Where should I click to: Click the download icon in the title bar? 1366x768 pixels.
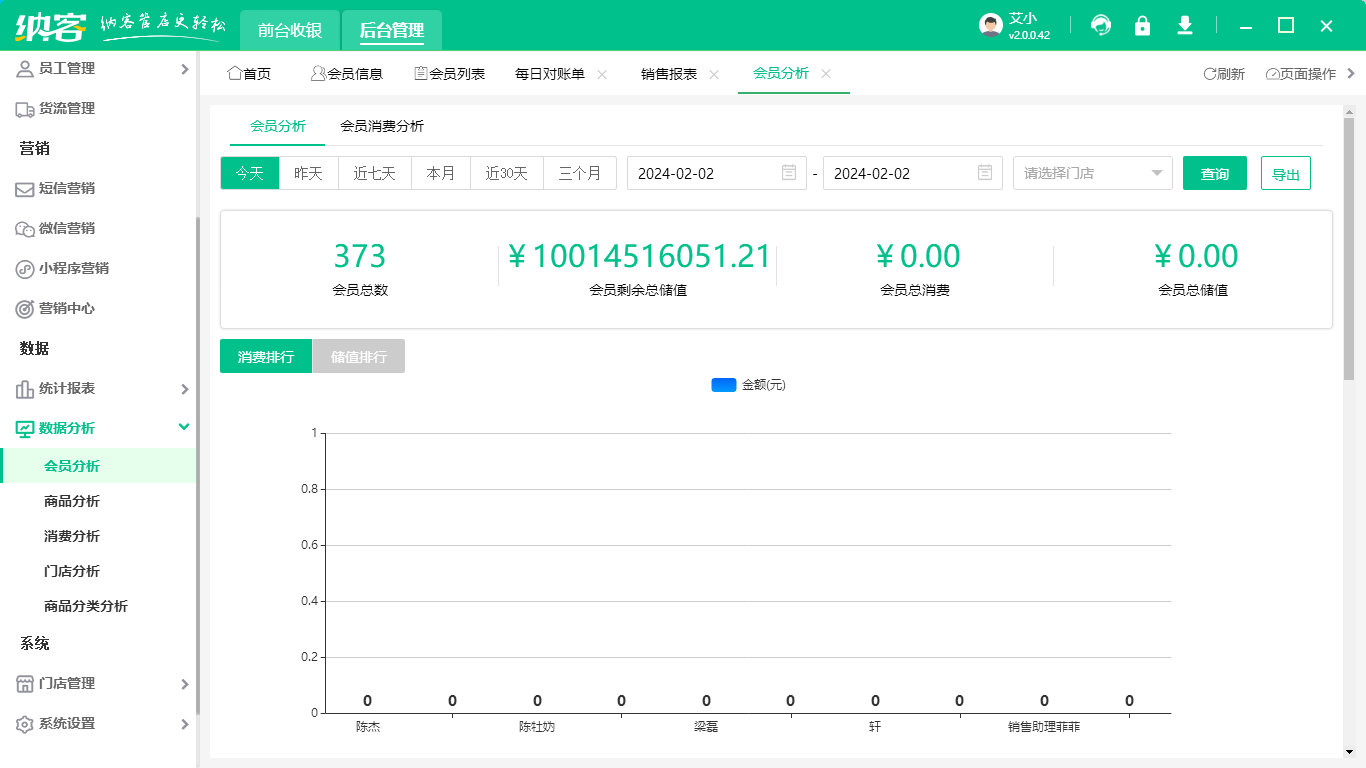coord(1184,26)
